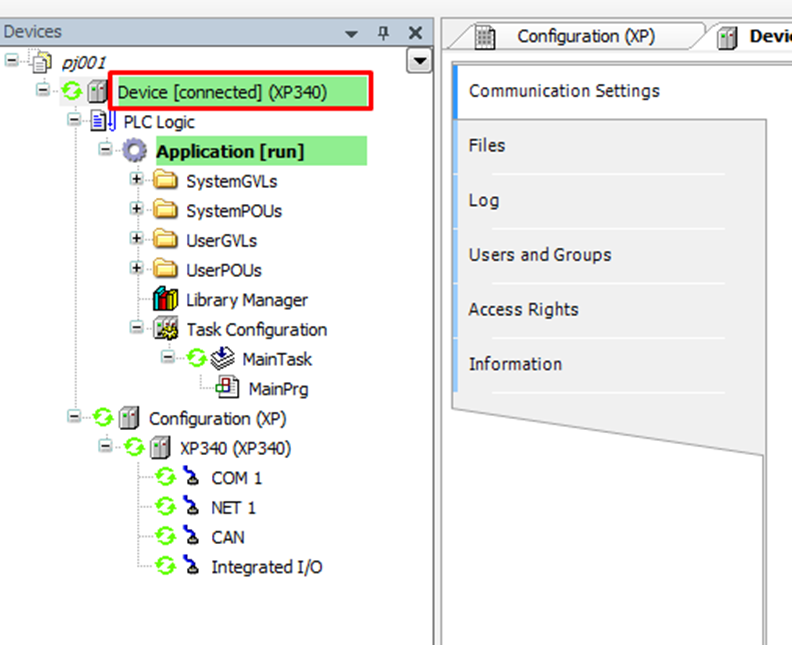Click the PLC Logic document icon
This screenshot has height=645, width=792.
pos(104,122)
